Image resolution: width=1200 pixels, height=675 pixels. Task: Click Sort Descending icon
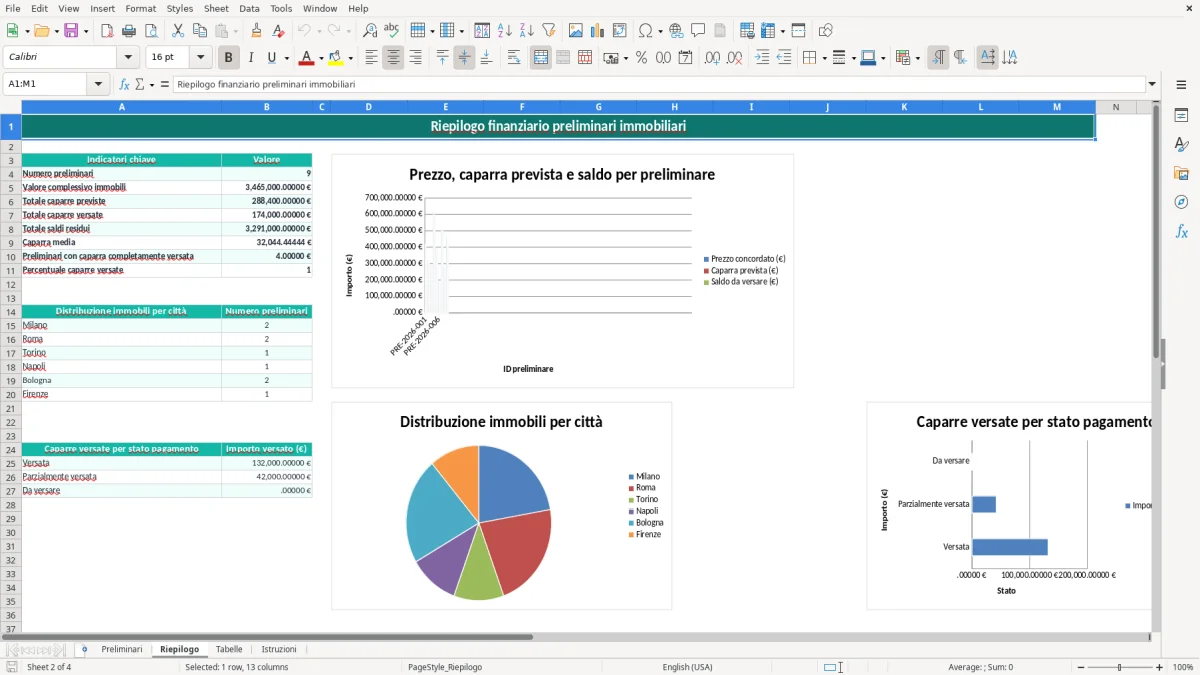[x=526, y=31]
